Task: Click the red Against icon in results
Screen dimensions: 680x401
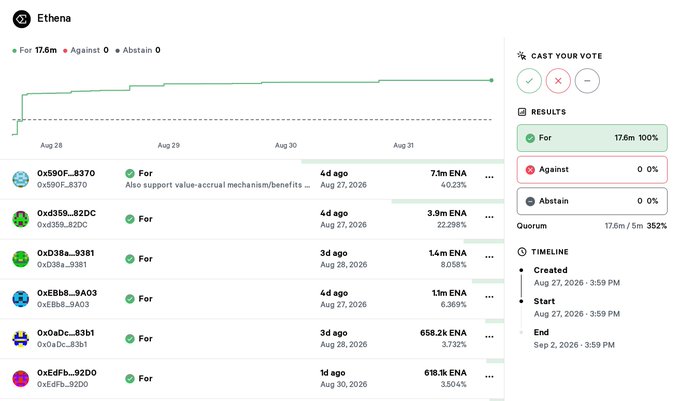Action: tap(530, 170)
